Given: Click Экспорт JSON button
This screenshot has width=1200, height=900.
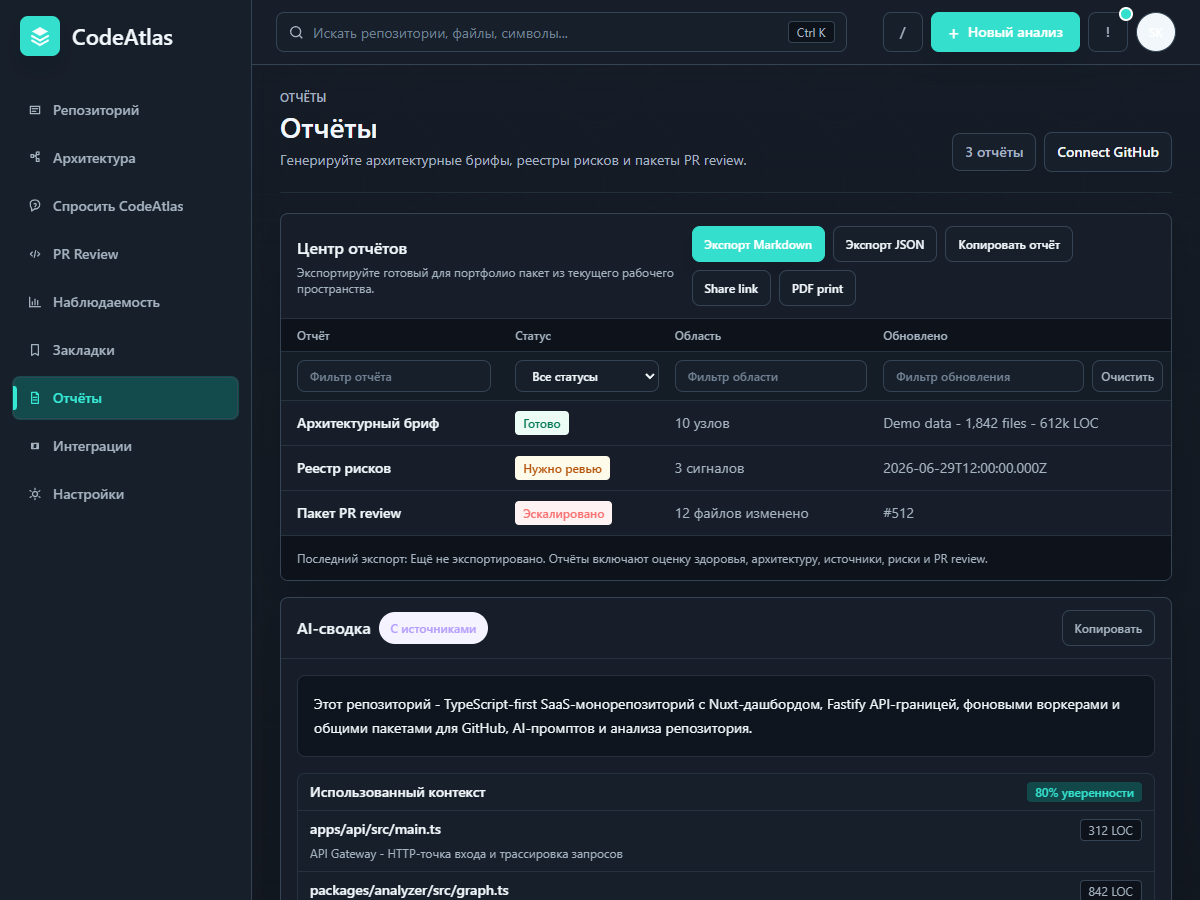Looking at the screenshot, I should tap(885, 244).
